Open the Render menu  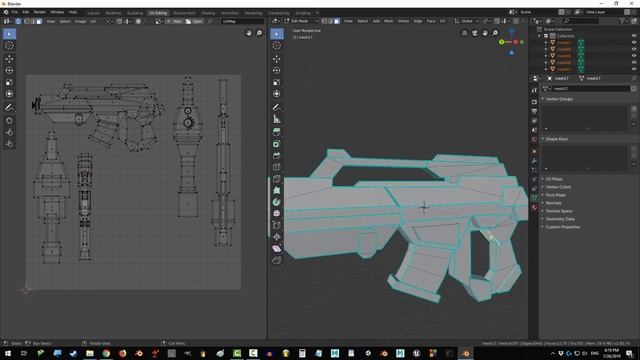coord(40,12)
